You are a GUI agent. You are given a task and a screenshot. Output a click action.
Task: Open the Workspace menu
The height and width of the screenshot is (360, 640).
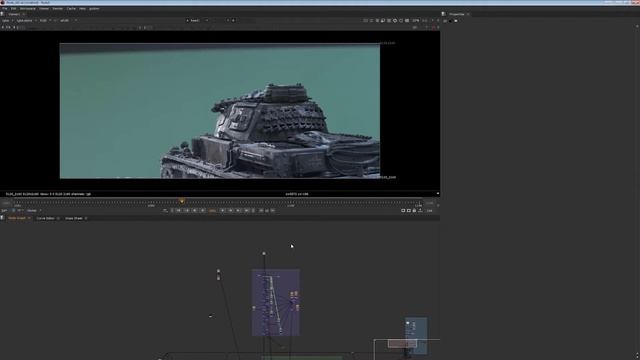coord(28,9)
